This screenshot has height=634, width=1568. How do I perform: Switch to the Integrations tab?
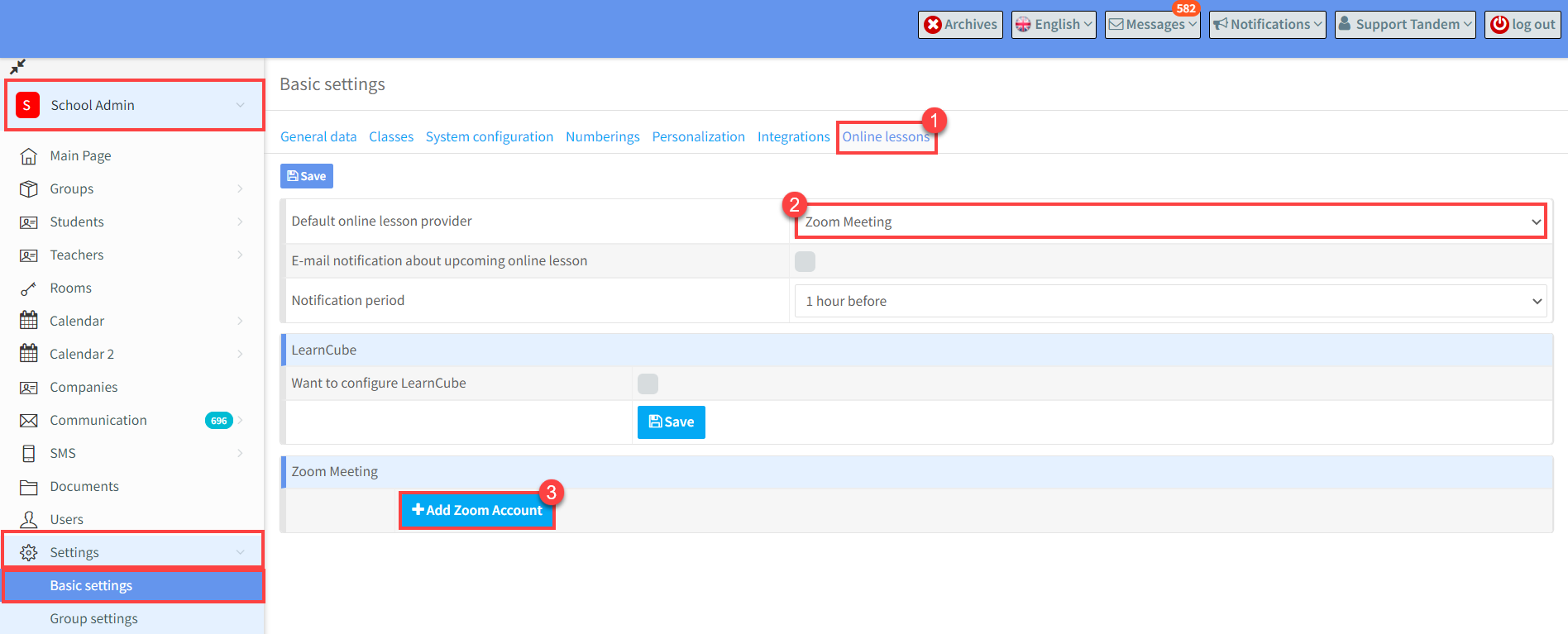click(x=793, y=137)
